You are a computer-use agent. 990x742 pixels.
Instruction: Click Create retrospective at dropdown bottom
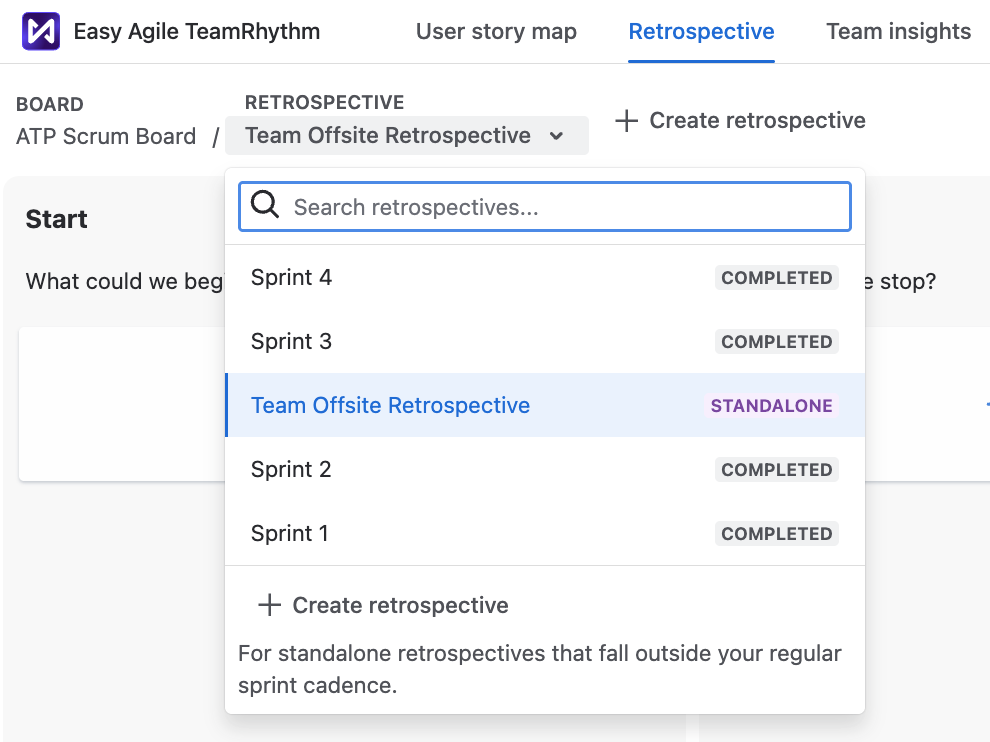click(x=383, y=605)
